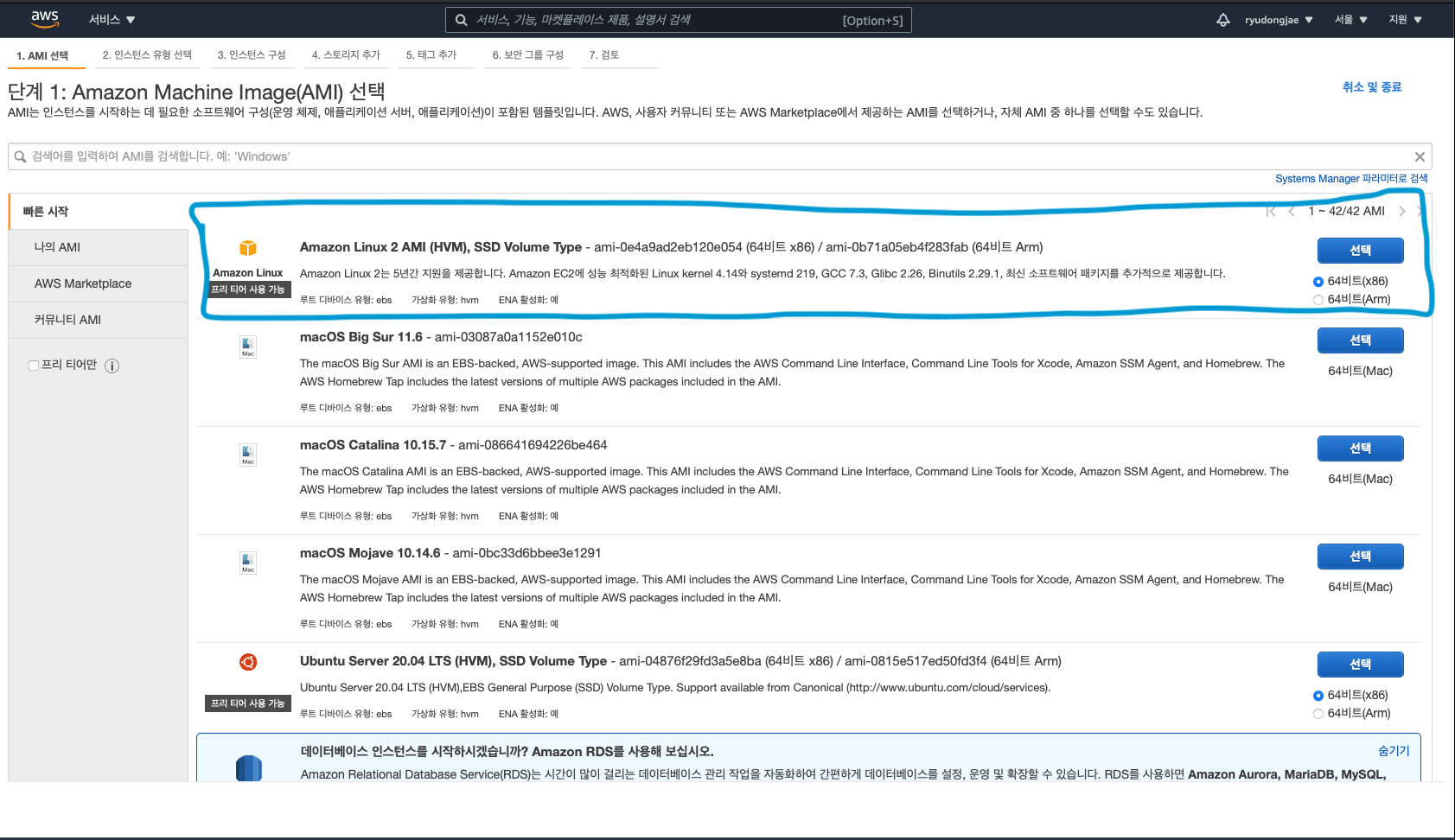1455x840 pixels.
Task: Click 프리 티어 사용 가능 badge under Ubuntu
Action: tap(248, 703)
